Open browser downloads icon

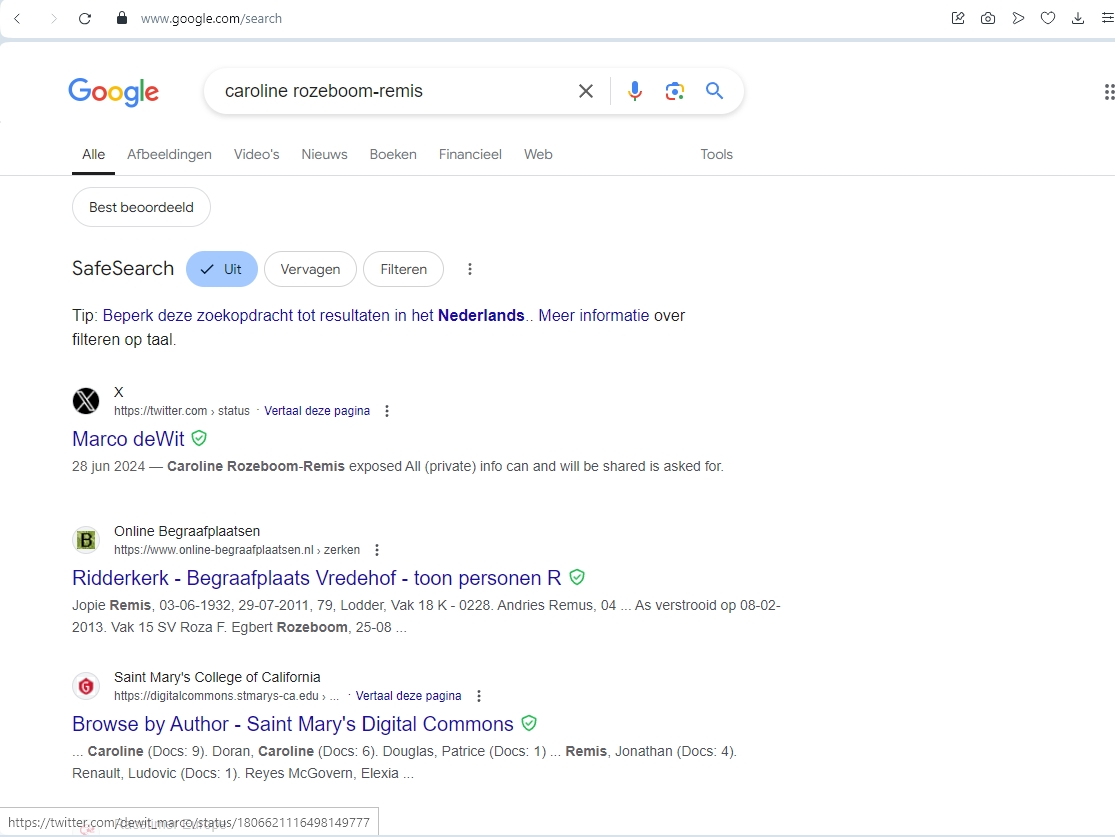point(1078,18)
